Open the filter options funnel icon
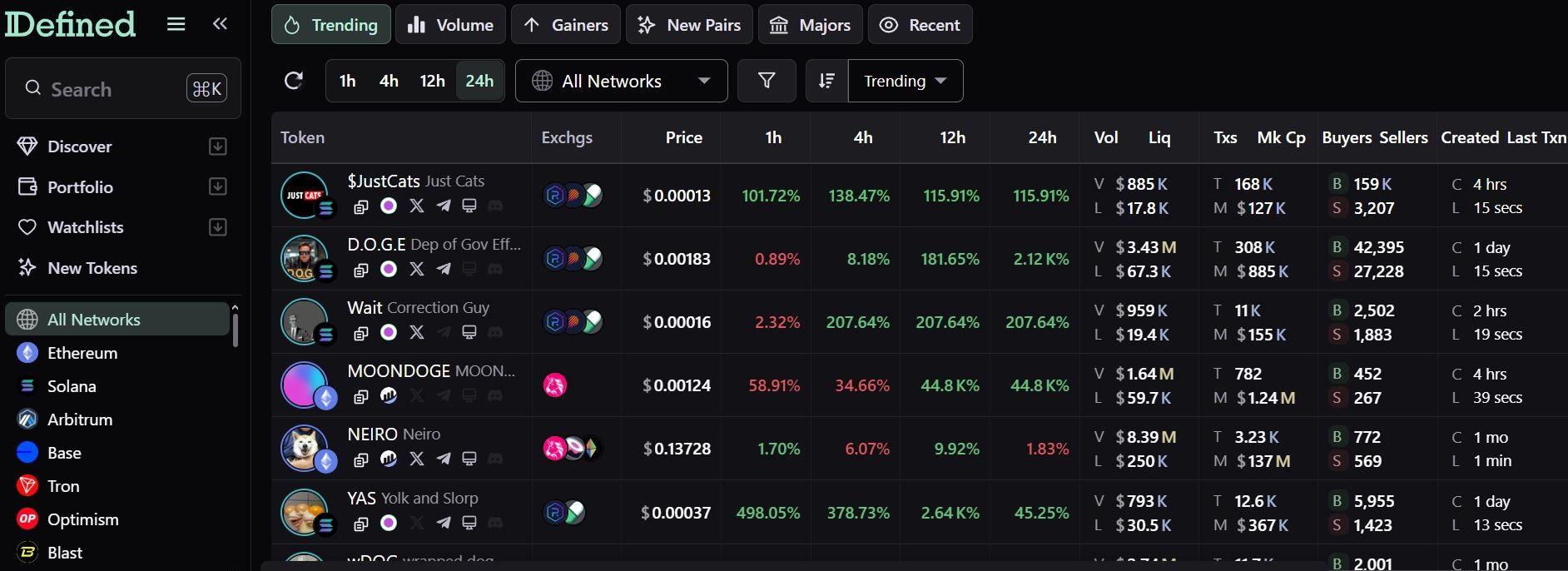 click(767, 81)
